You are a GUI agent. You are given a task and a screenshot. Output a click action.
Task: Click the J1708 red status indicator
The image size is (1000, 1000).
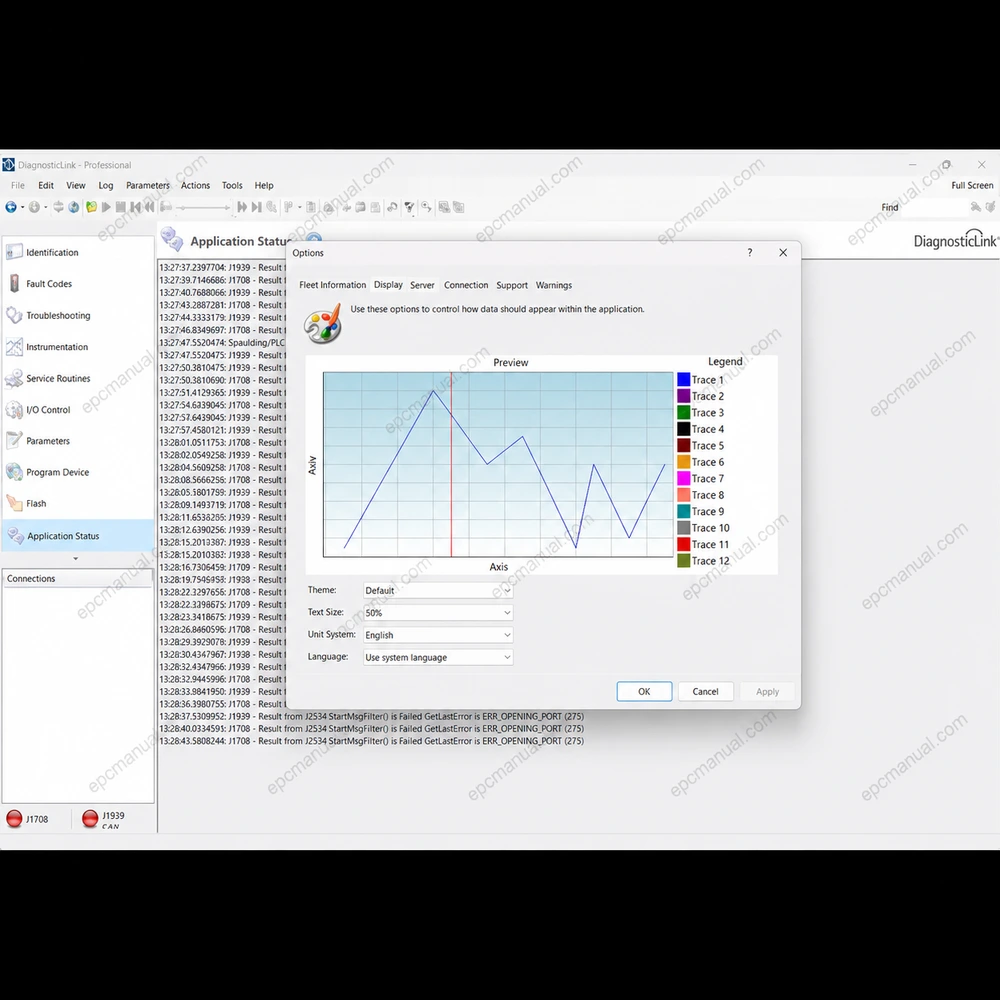(14, 819)
